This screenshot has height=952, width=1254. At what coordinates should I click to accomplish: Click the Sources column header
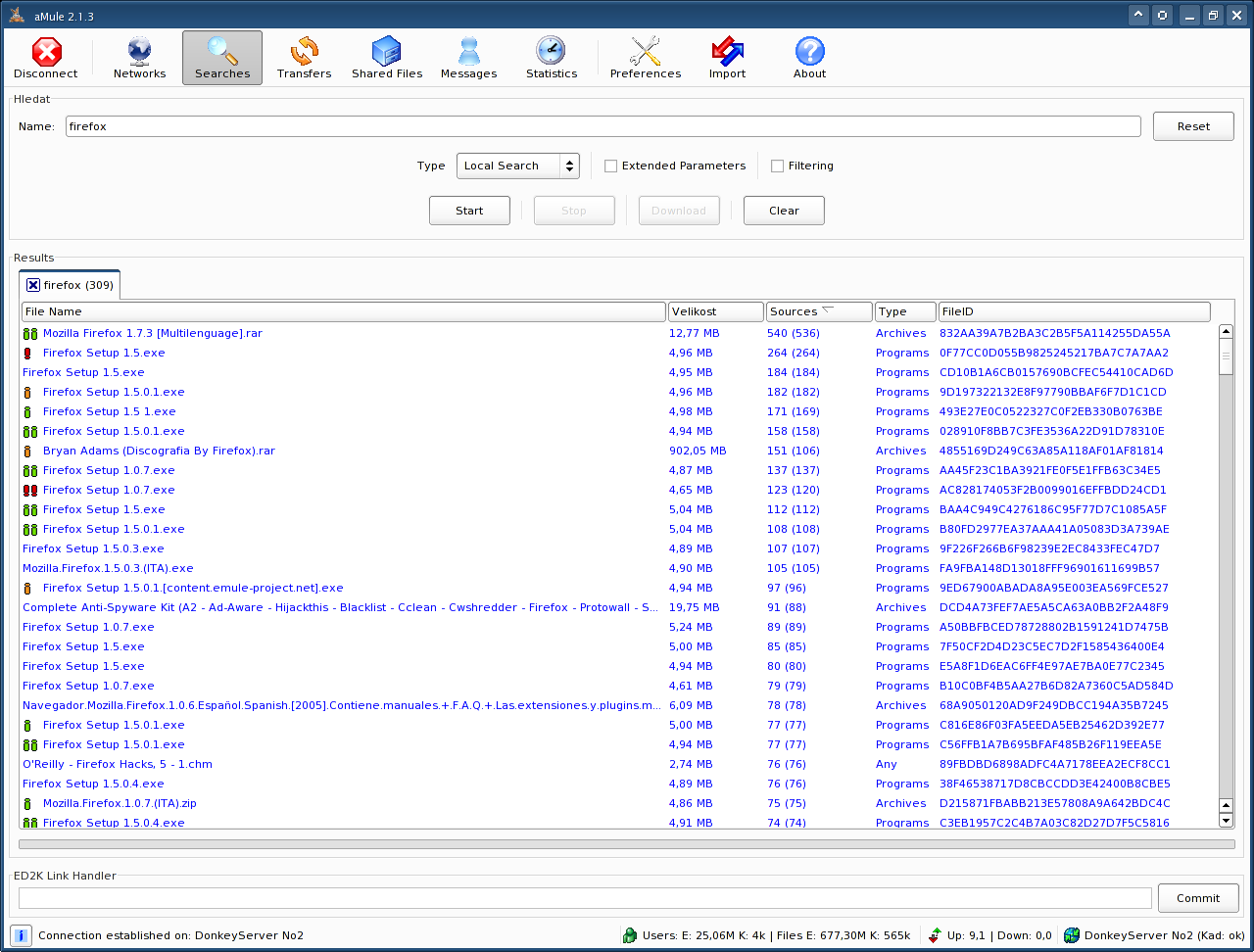[819, 311]
